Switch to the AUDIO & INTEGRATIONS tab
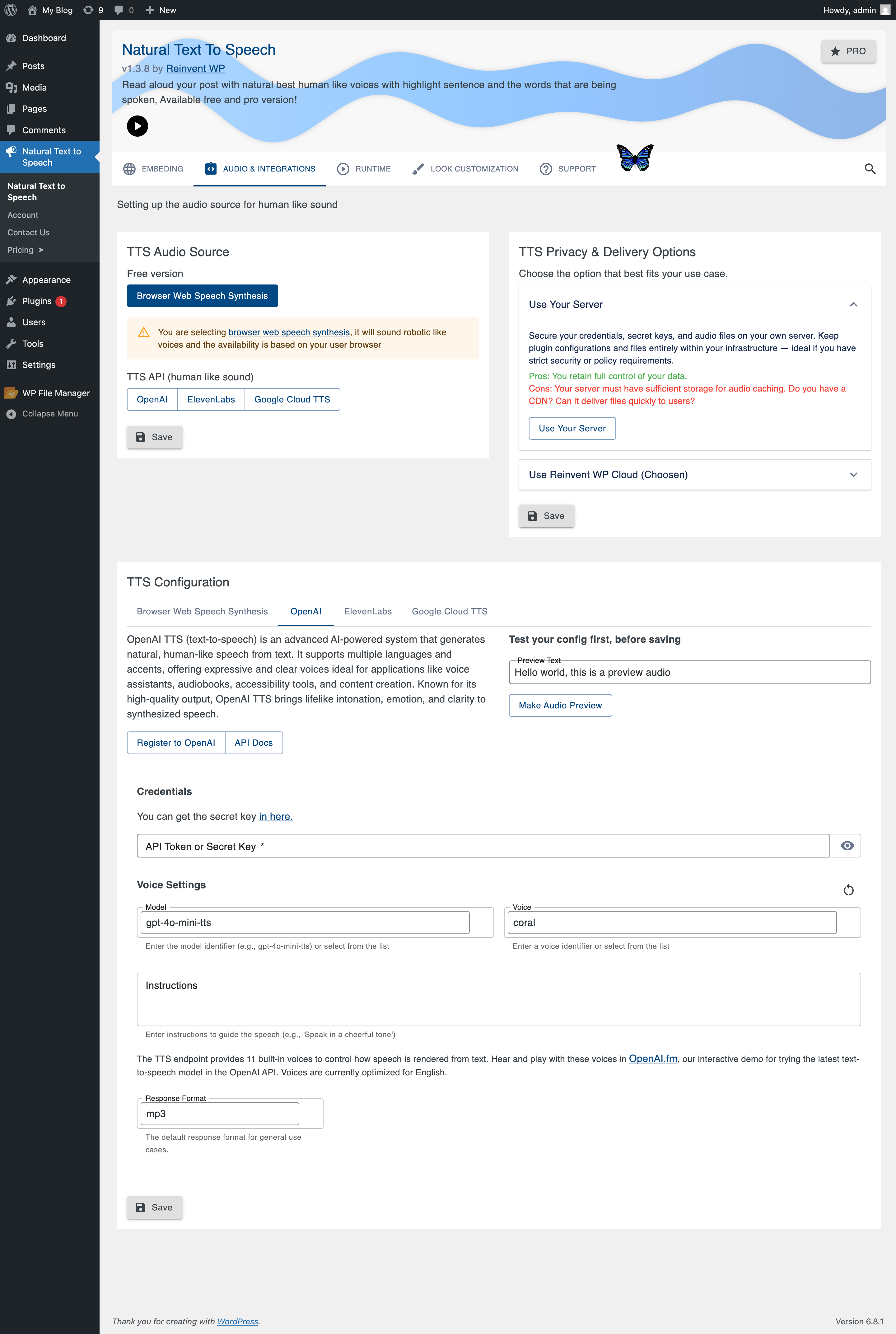Screen dimensions: 896x1334 click(259, 169)
